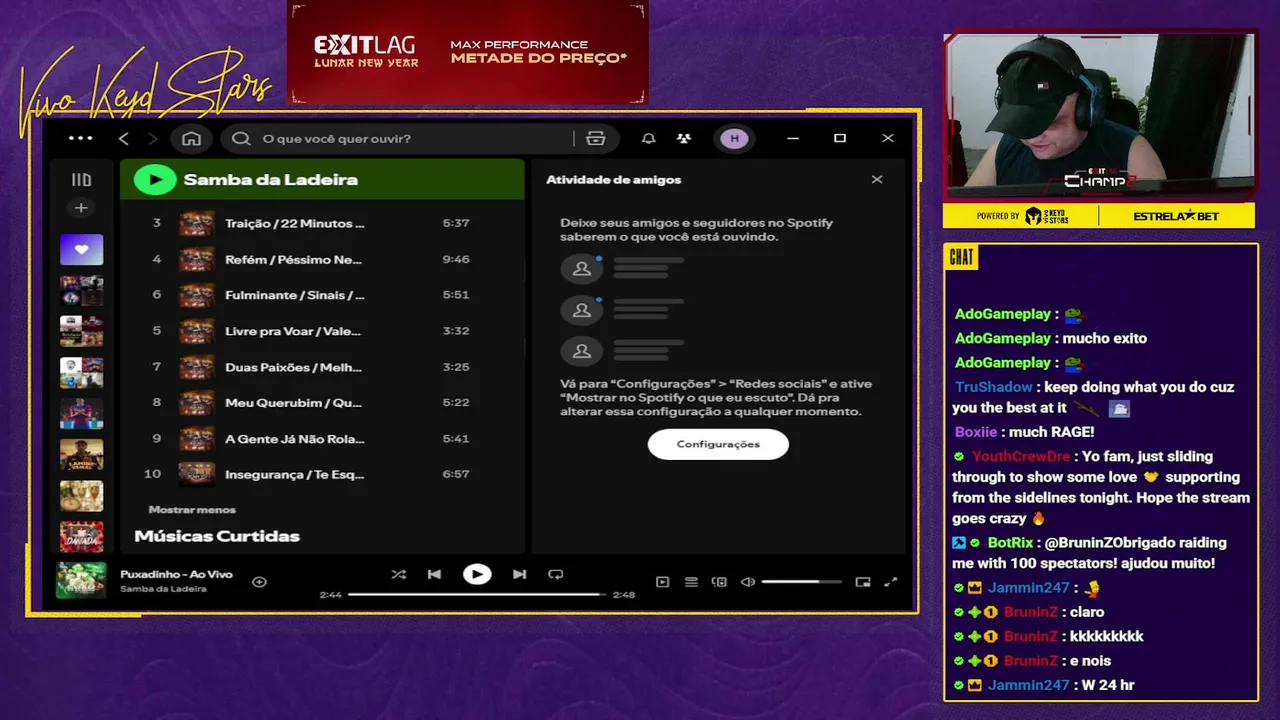1280x720 pixels.
Task: Minimize the Spotify window
Action: [x=794, y=138]
